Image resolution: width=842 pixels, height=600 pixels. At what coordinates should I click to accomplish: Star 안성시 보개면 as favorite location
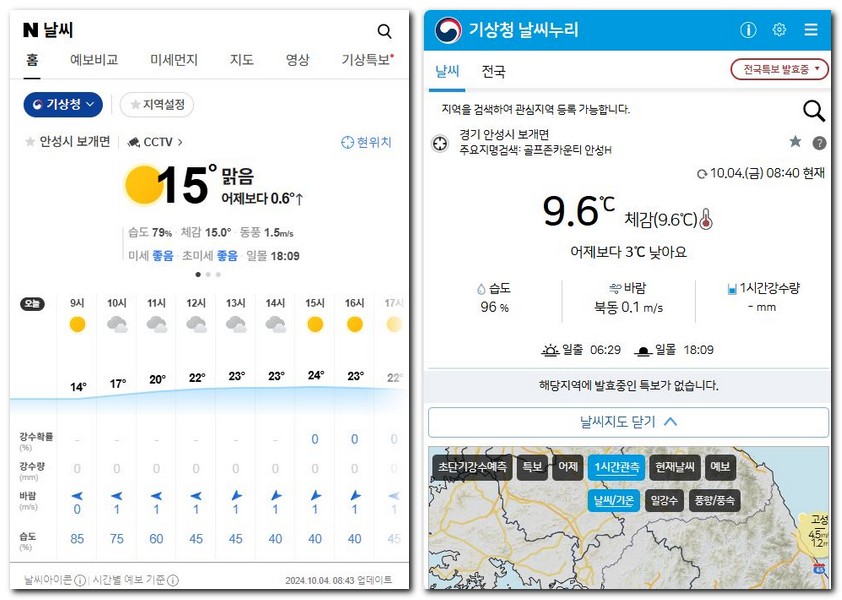pyautogui.click(x=27, y=140)
